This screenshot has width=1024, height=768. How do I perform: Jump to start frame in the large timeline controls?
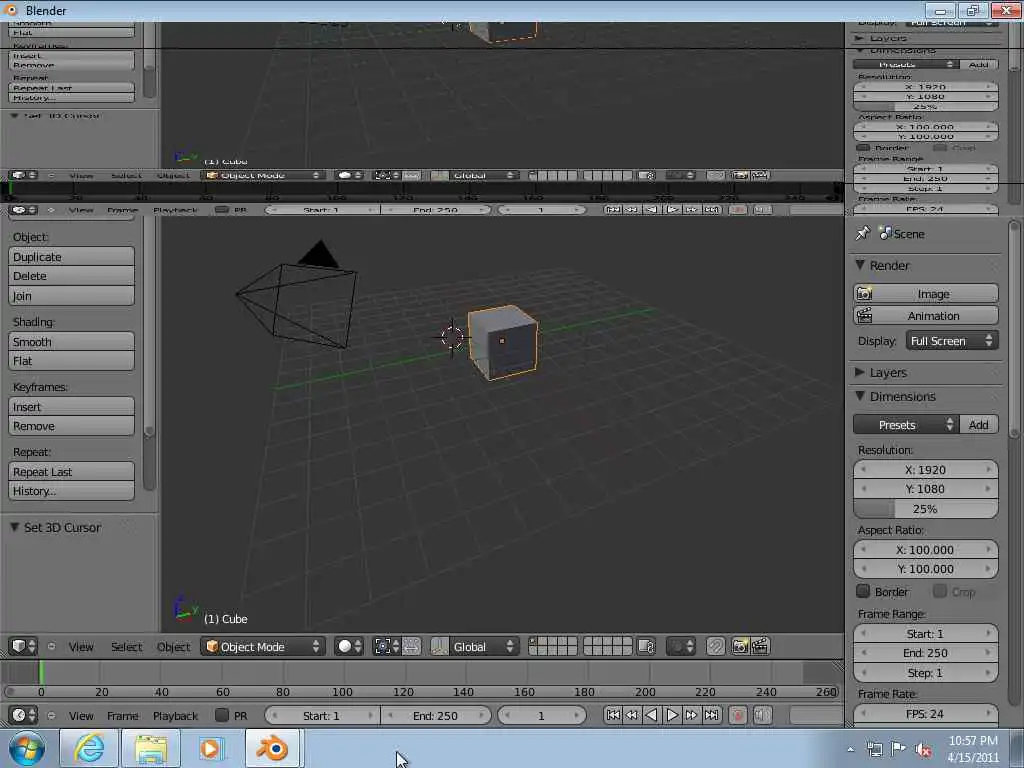613,715
